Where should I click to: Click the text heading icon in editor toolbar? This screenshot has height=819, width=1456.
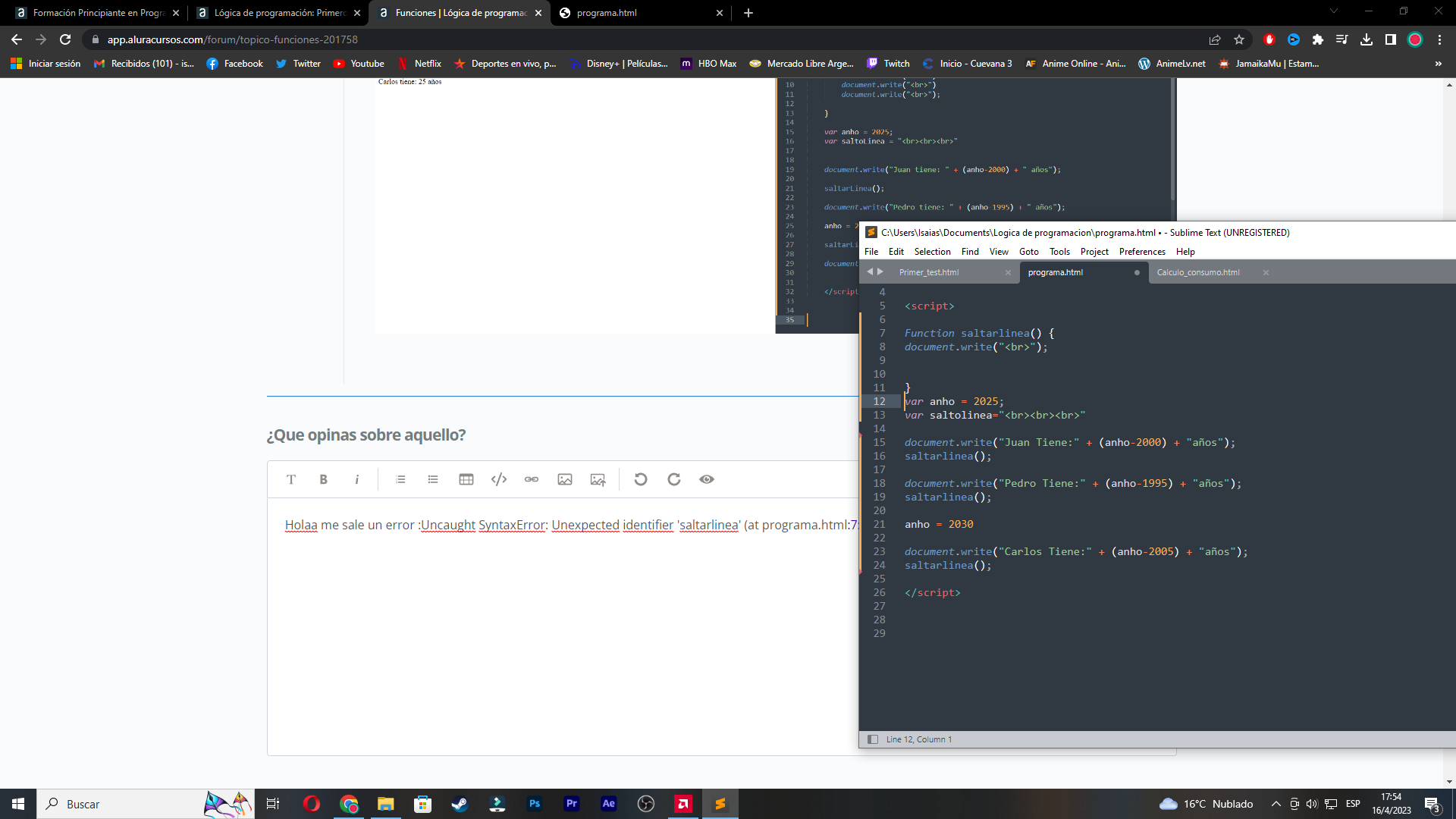(291, 479)
